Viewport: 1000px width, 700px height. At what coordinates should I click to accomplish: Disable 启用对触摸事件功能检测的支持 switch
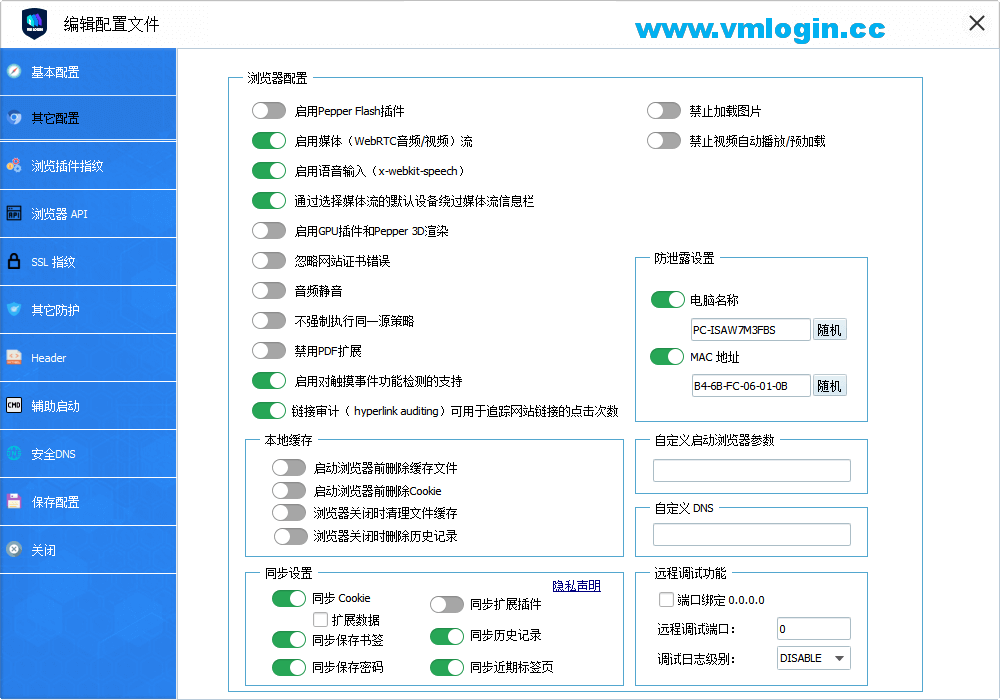[268, 381]
